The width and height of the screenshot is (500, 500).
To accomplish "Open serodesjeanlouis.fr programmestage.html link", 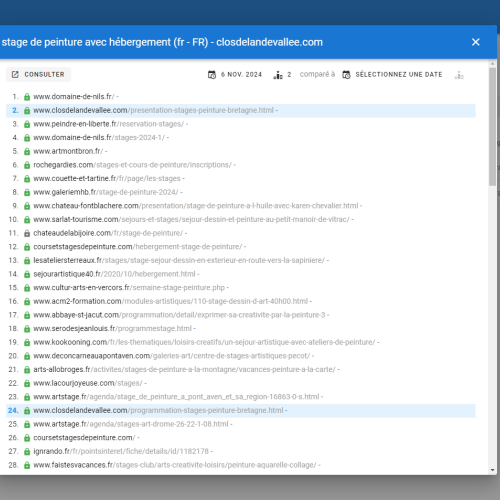I will (113, 329).
